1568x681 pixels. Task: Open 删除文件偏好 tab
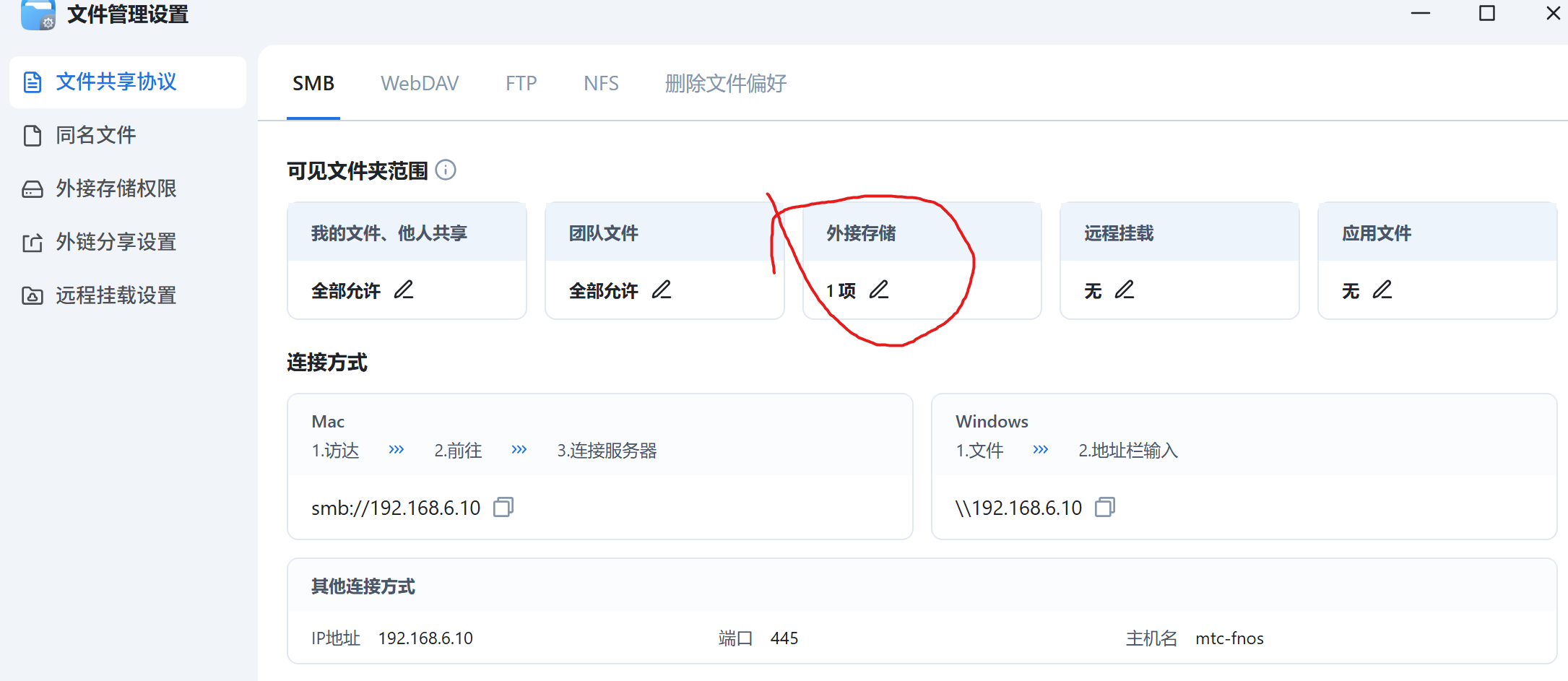(x=725, y=84)
